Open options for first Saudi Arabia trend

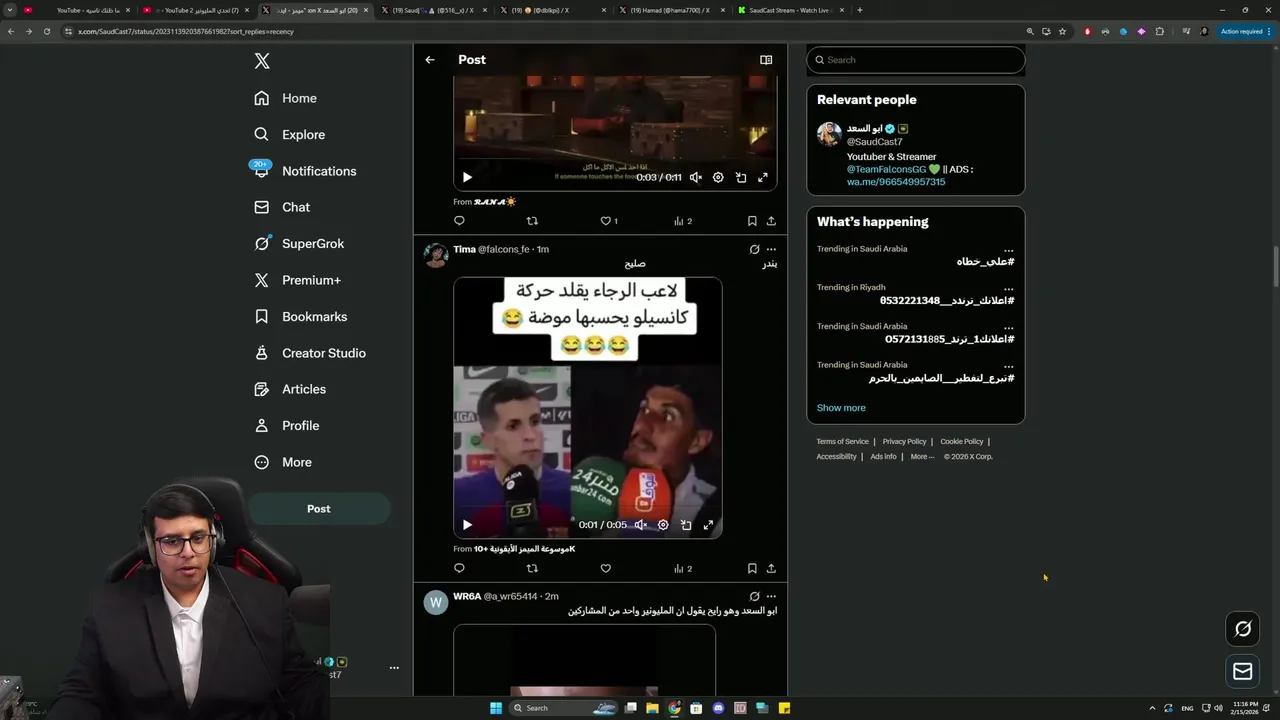click(1008, 249)
